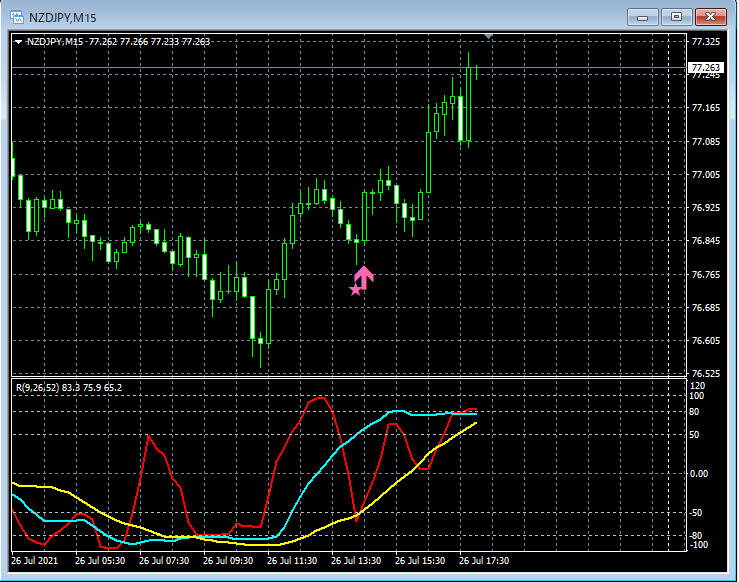Click the 77.005 price scale label
This screenshot has height=582, width=739.
click(706, 175)
